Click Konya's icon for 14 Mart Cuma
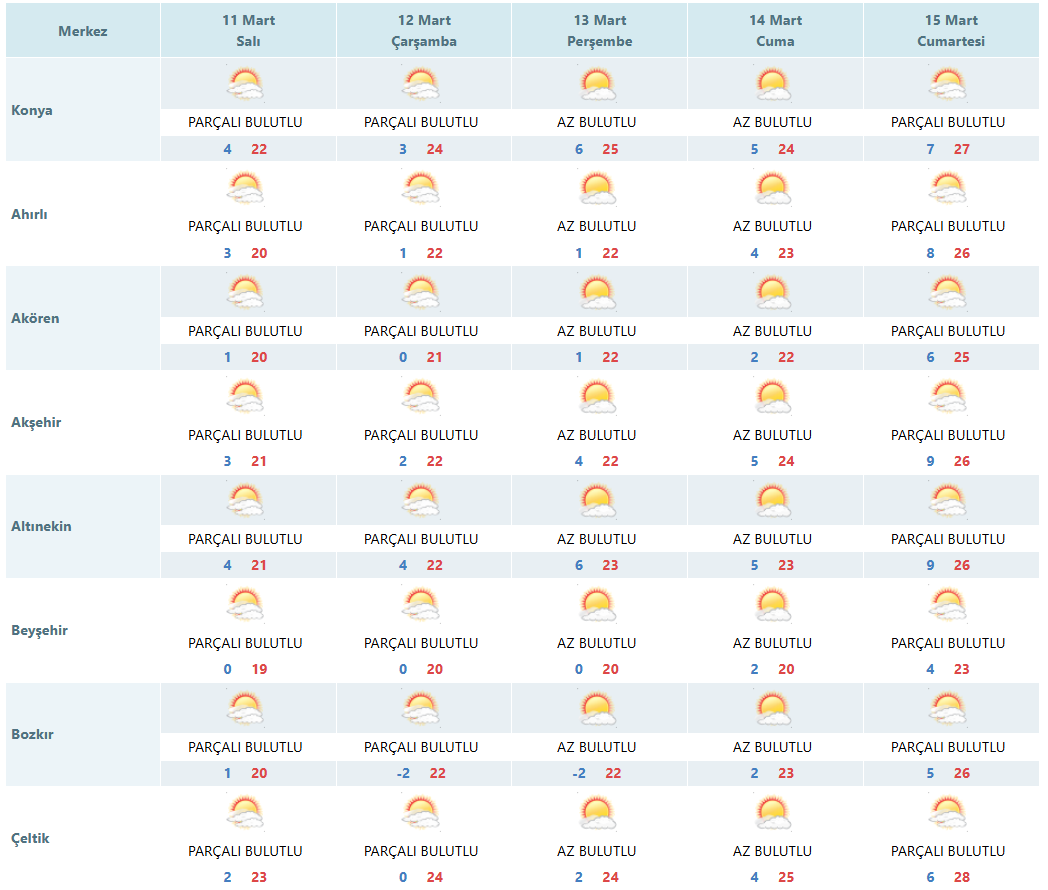Viewport: 1048px width, 890px height. 773,84
